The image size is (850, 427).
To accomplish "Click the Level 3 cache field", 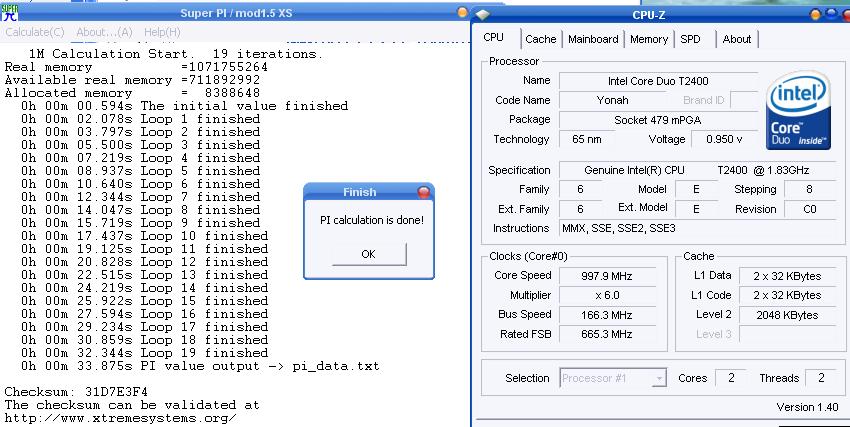I will coord(787,334).
